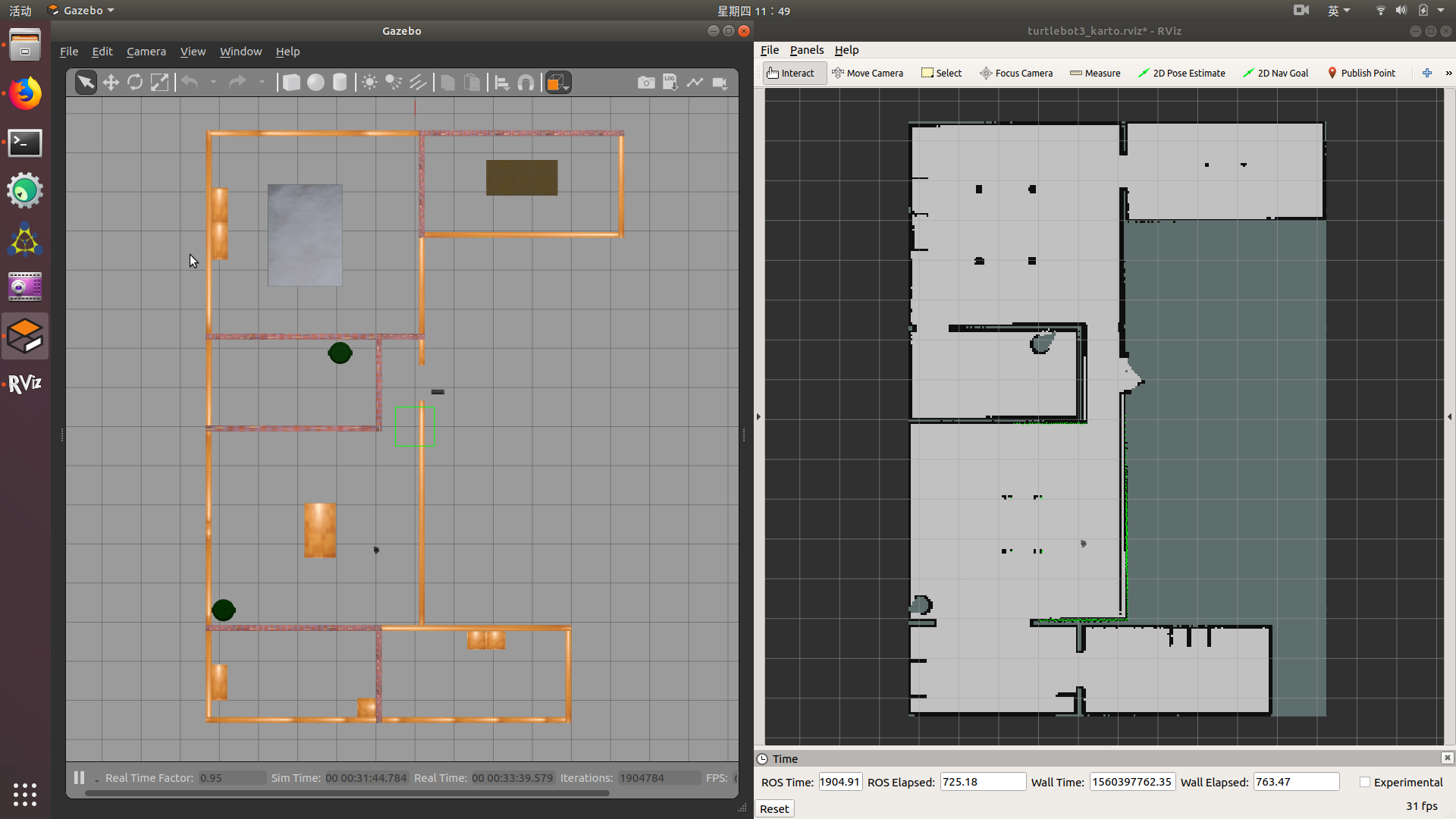Insert a box shape

pos(291,83)
